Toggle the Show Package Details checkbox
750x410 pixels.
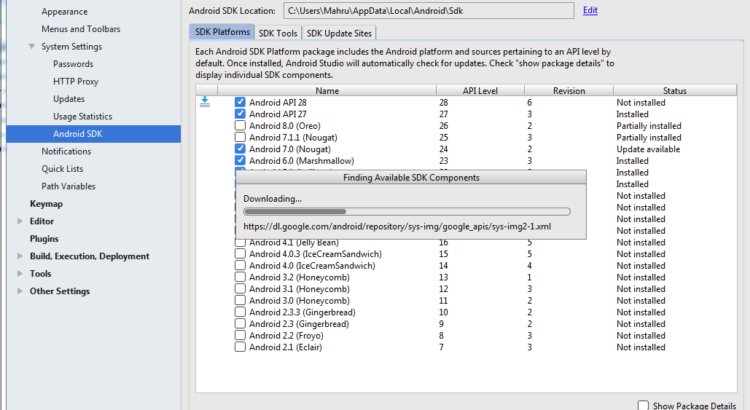tap(643, 405)
